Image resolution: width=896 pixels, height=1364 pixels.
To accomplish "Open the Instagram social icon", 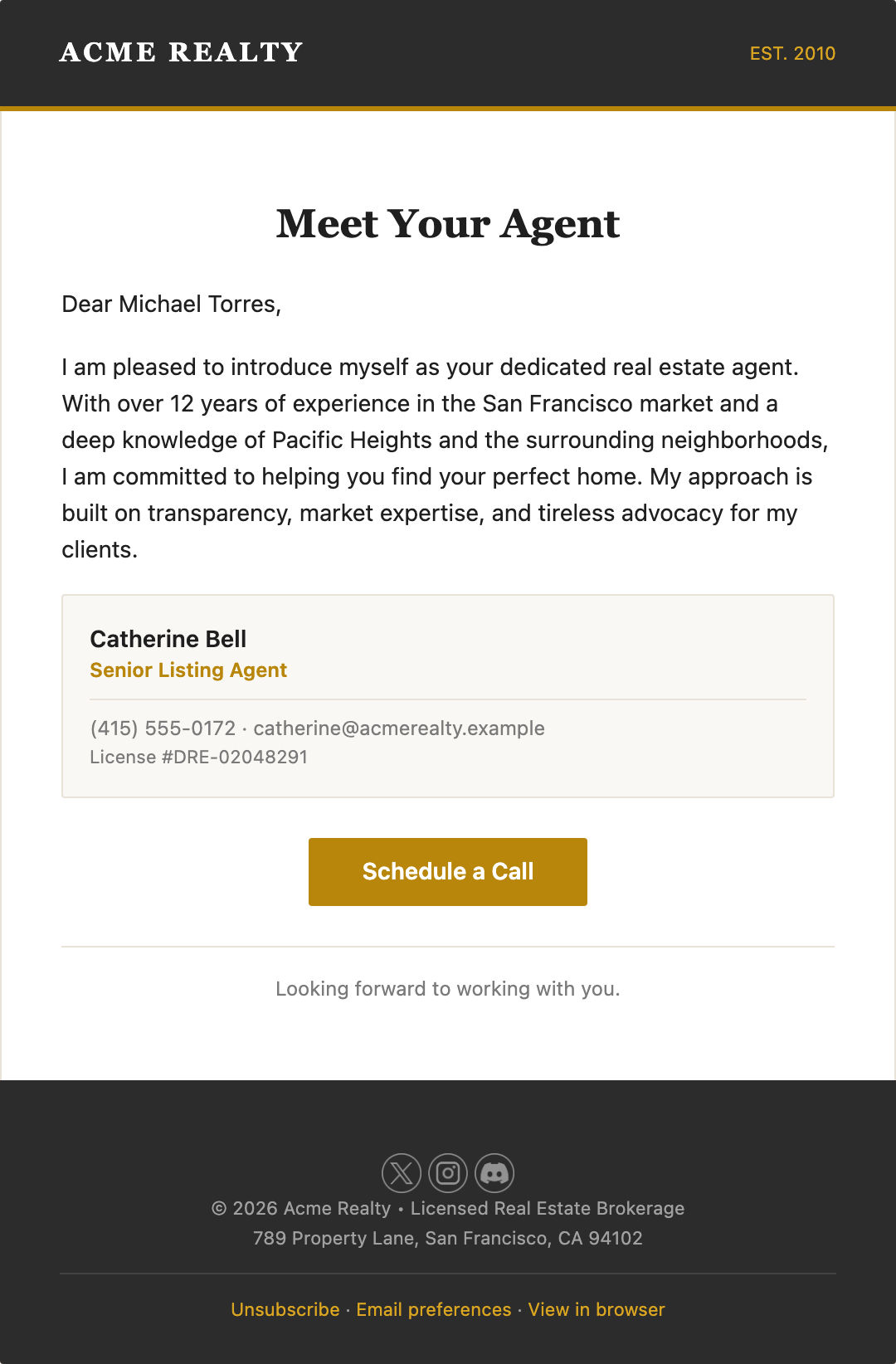I will 448,1173.
